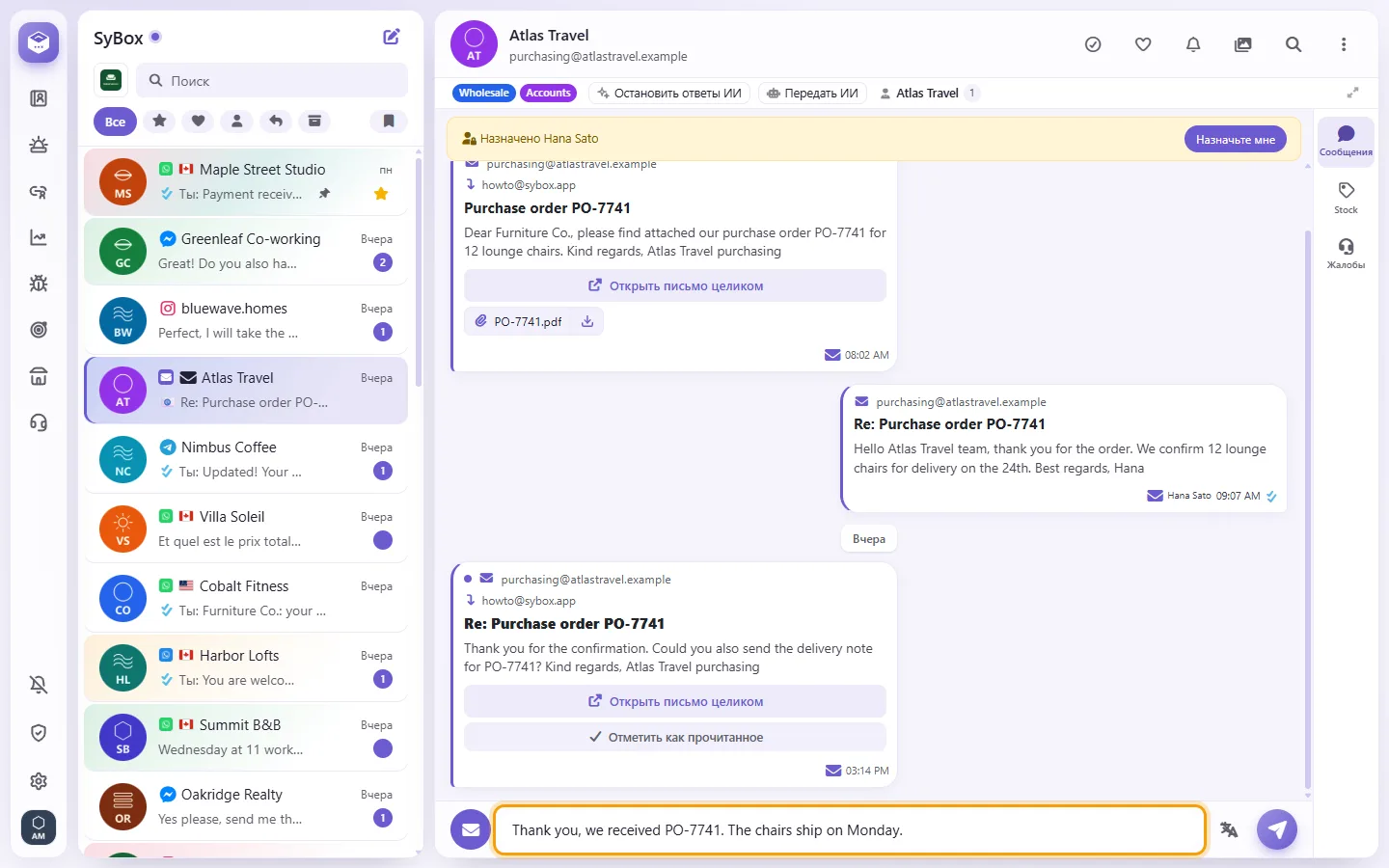
Task: Download the PO-7741.pdf attachment
Action: [x=587, y=321]
